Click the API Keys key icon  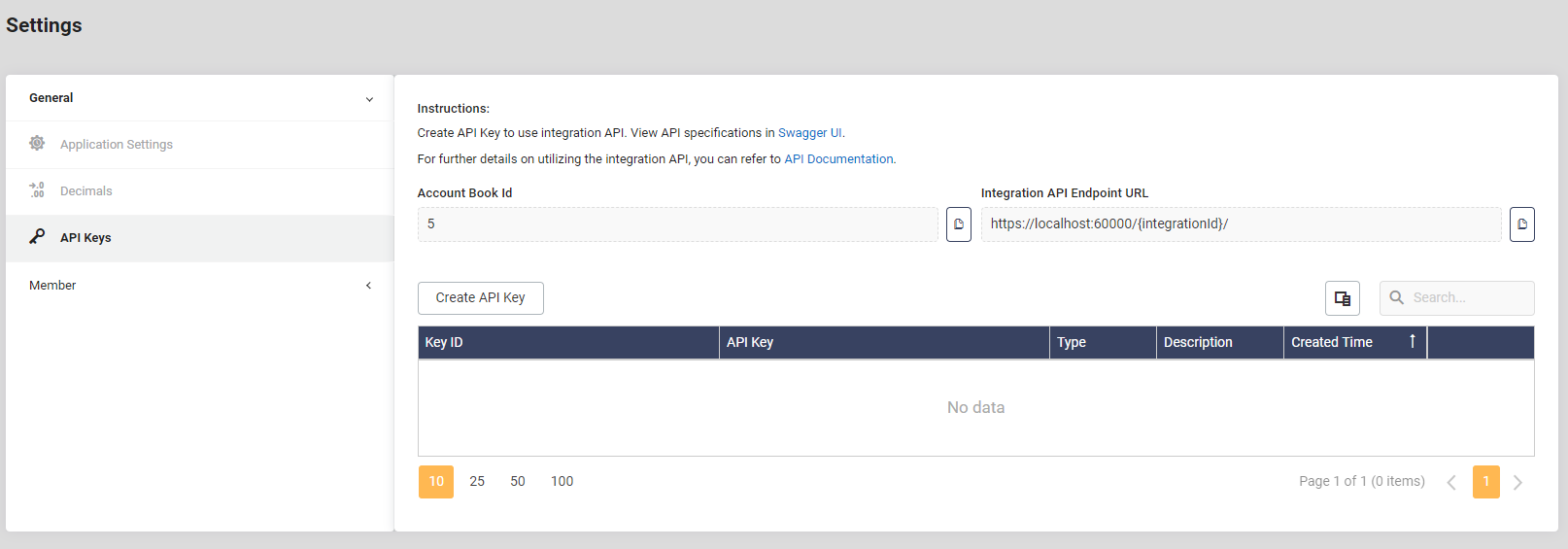pyautogui.click(x=37, y=236)
